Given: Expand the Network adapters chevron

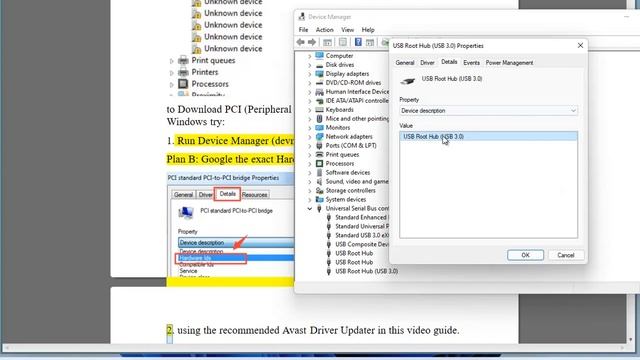Looking at the screenshot, I should pos(309,137).
